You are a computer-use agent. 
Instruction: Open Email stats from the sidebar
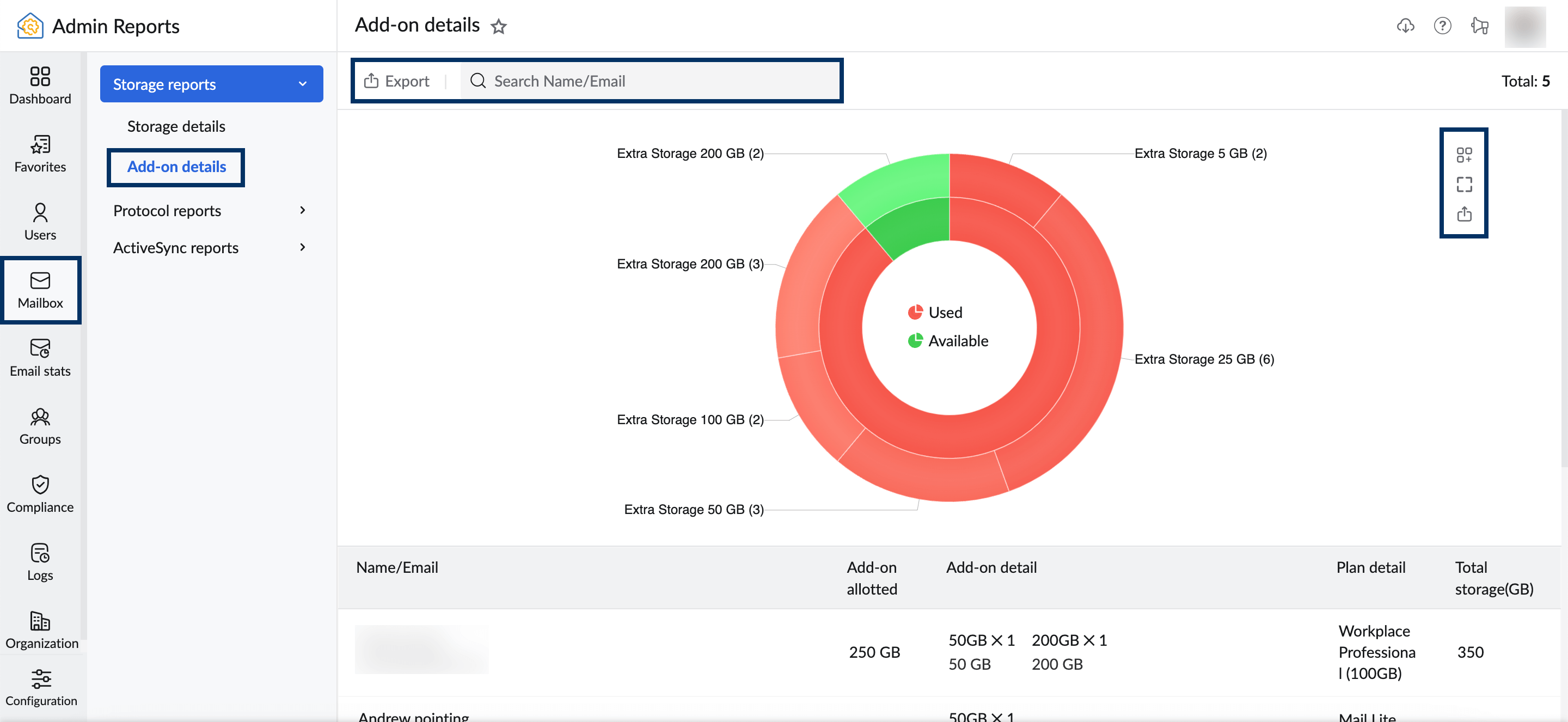pos(40,357)
